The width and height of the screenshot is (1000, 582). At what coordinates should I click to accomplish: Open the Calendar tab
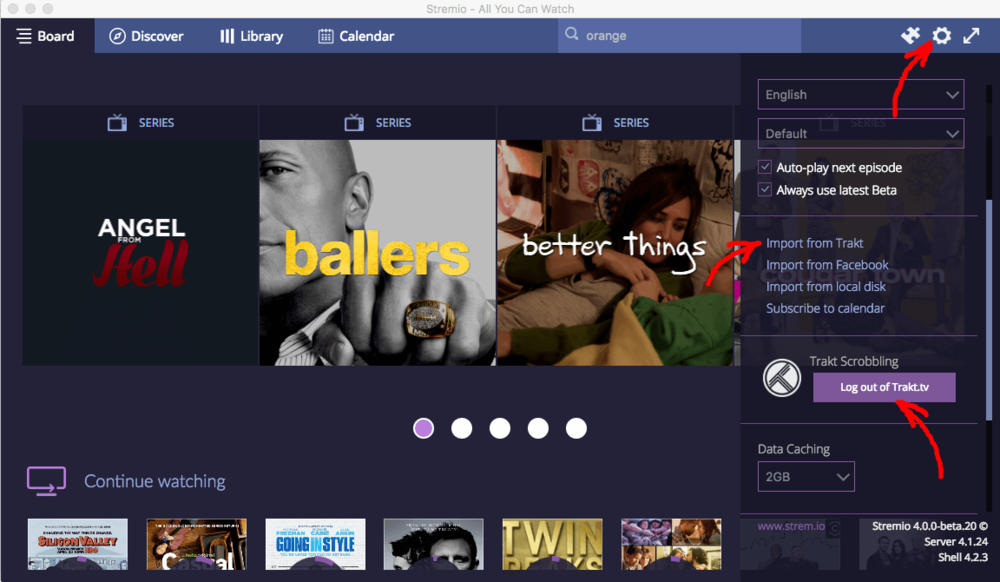(x=357, y=36)
